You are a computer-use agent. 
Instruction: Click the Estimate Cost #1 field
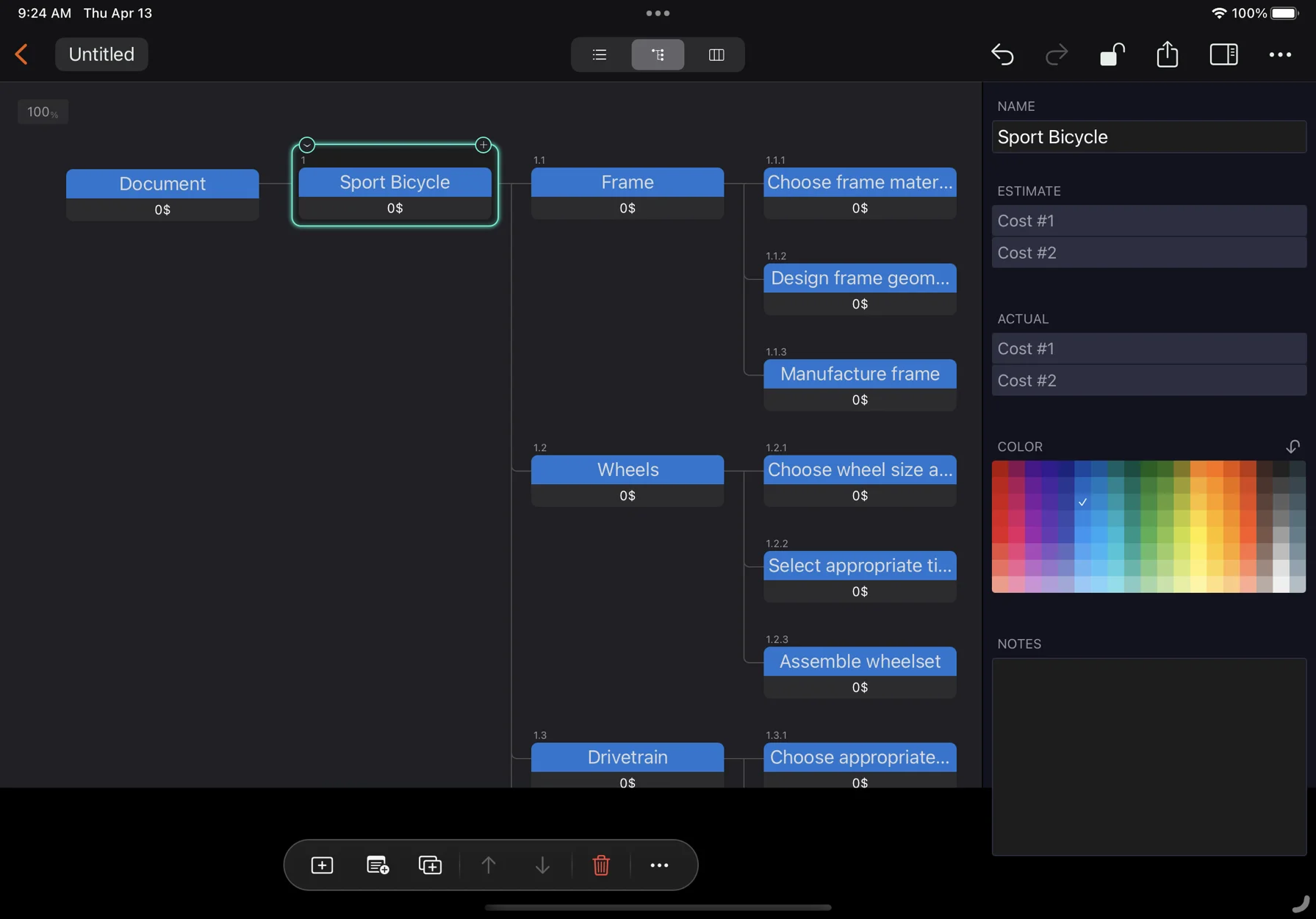[x=1148, y=220]
